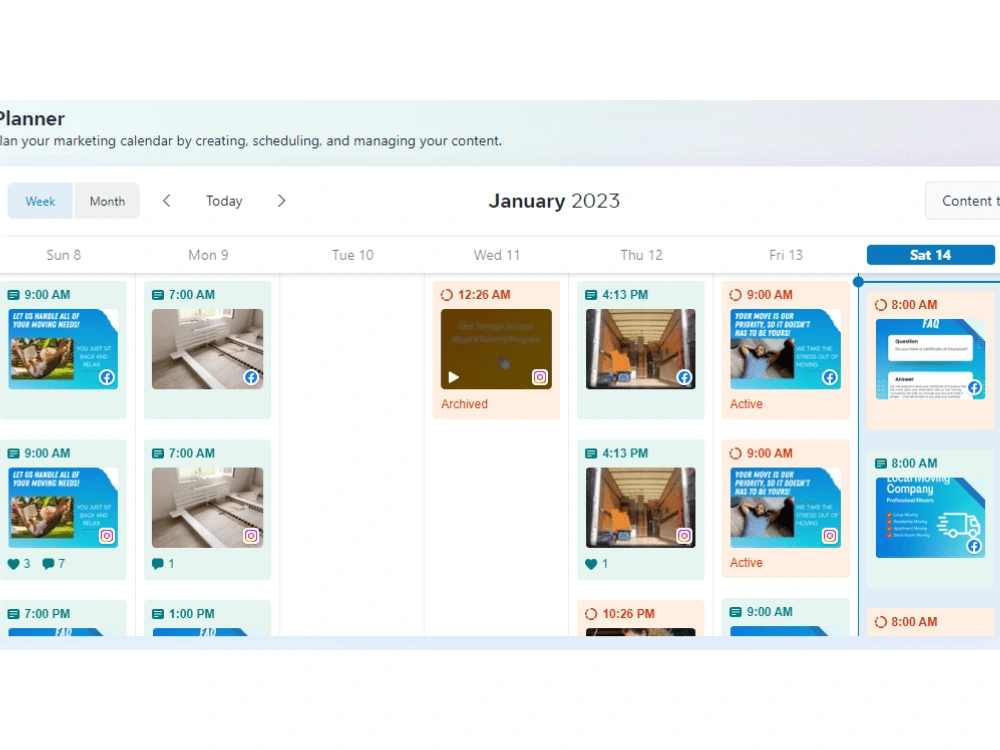Select the Wed 11 day header
The width and height of the screenshot is (1000, 750).
tap(497, 255)
